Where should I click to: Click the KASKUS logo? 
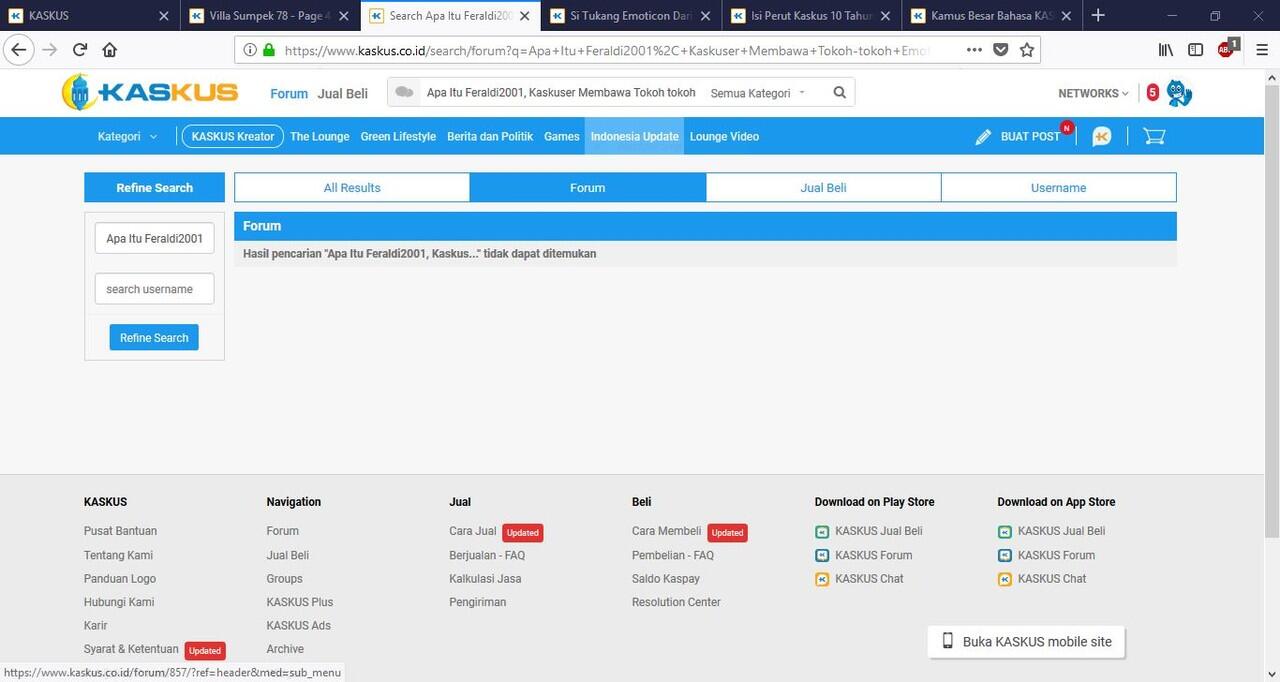(x=150, y=93)
